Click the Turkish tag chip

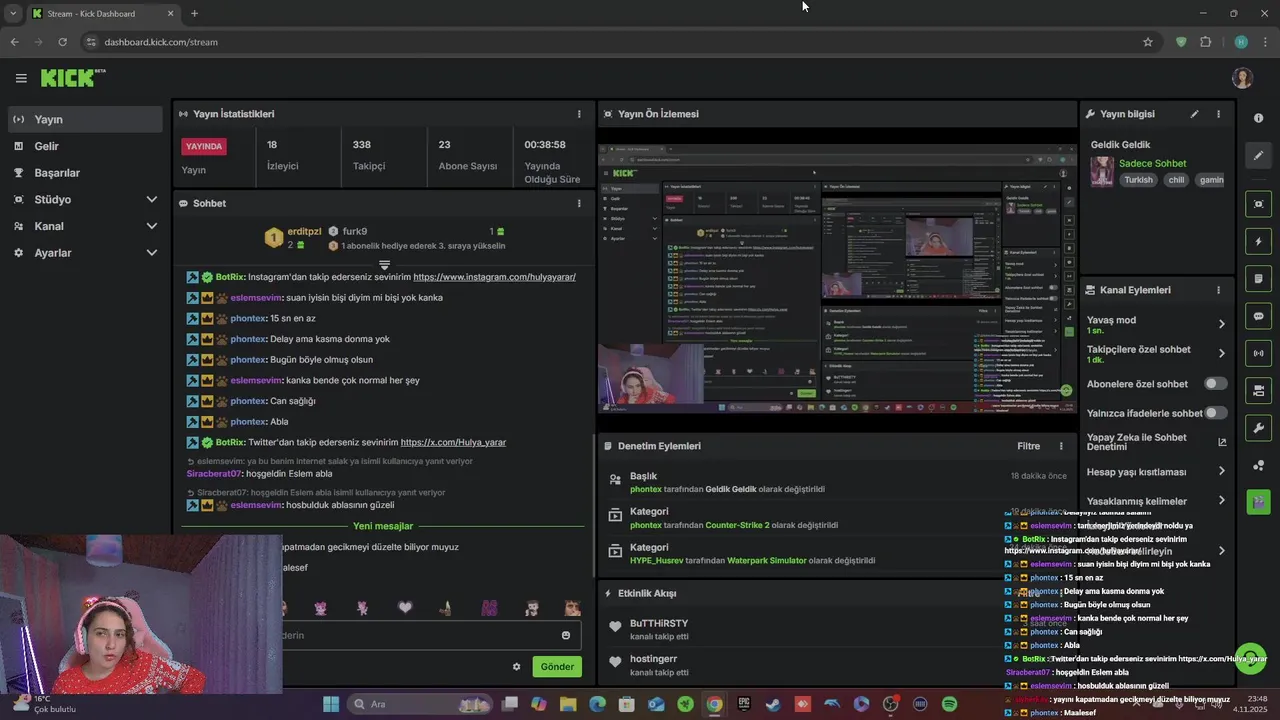(x=1138, y=180)
